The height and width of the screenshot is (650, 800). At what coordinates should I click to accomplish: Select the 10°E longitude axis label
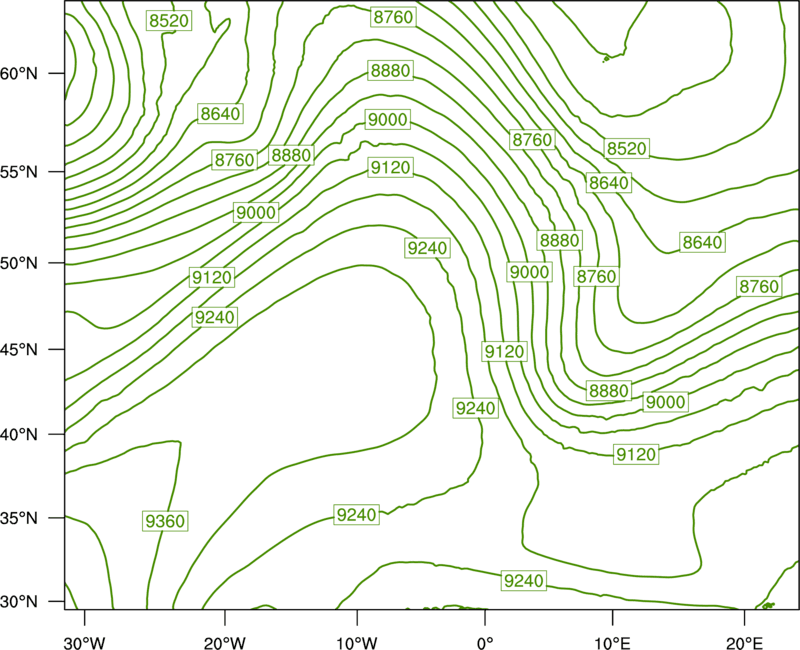pos(612,643)
